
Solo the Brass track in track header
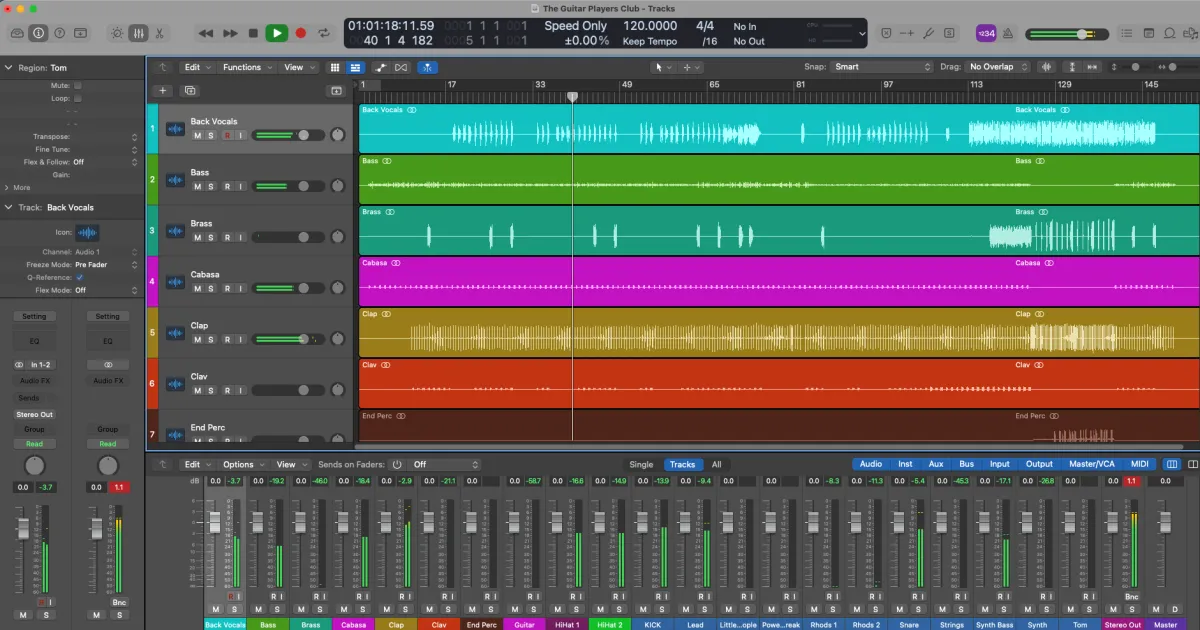pos(211,237)
